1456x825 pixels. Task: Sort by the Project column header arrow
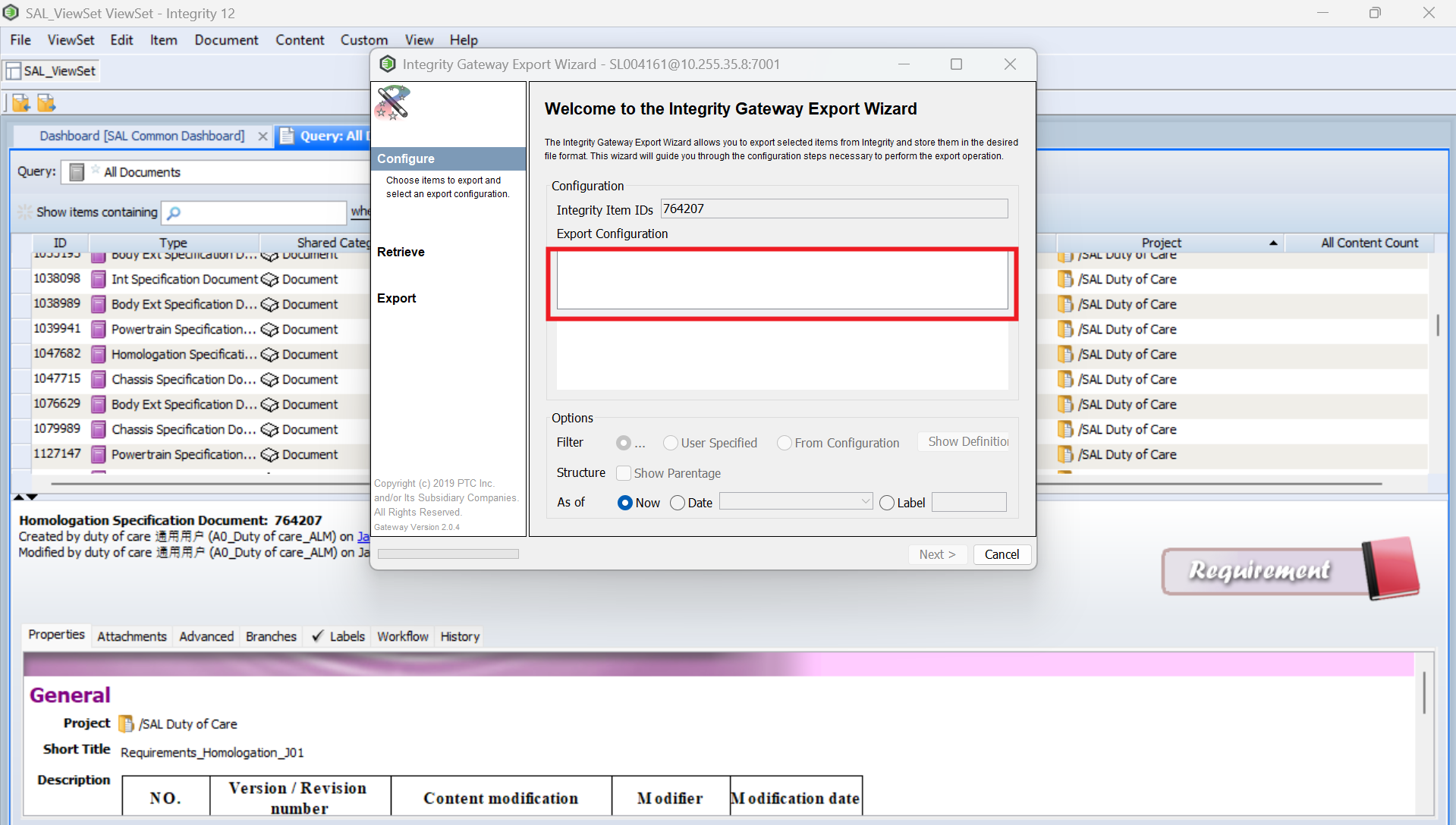pos(1272,243)
